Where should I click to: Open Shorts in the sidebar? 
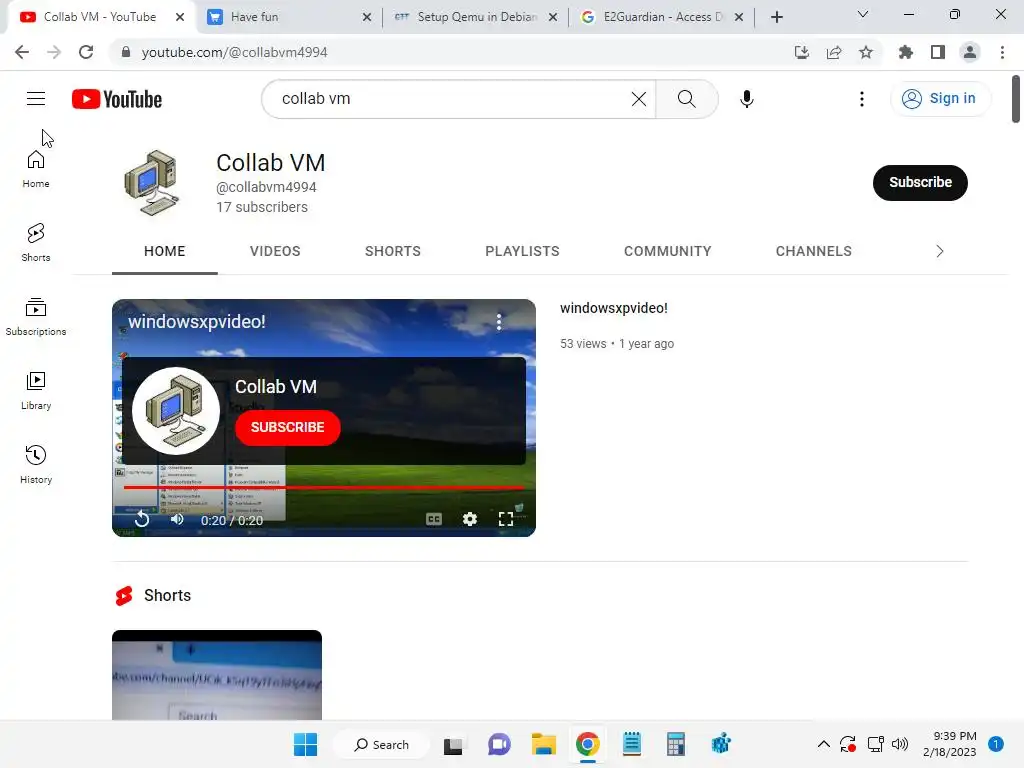[x=36, y=242]
